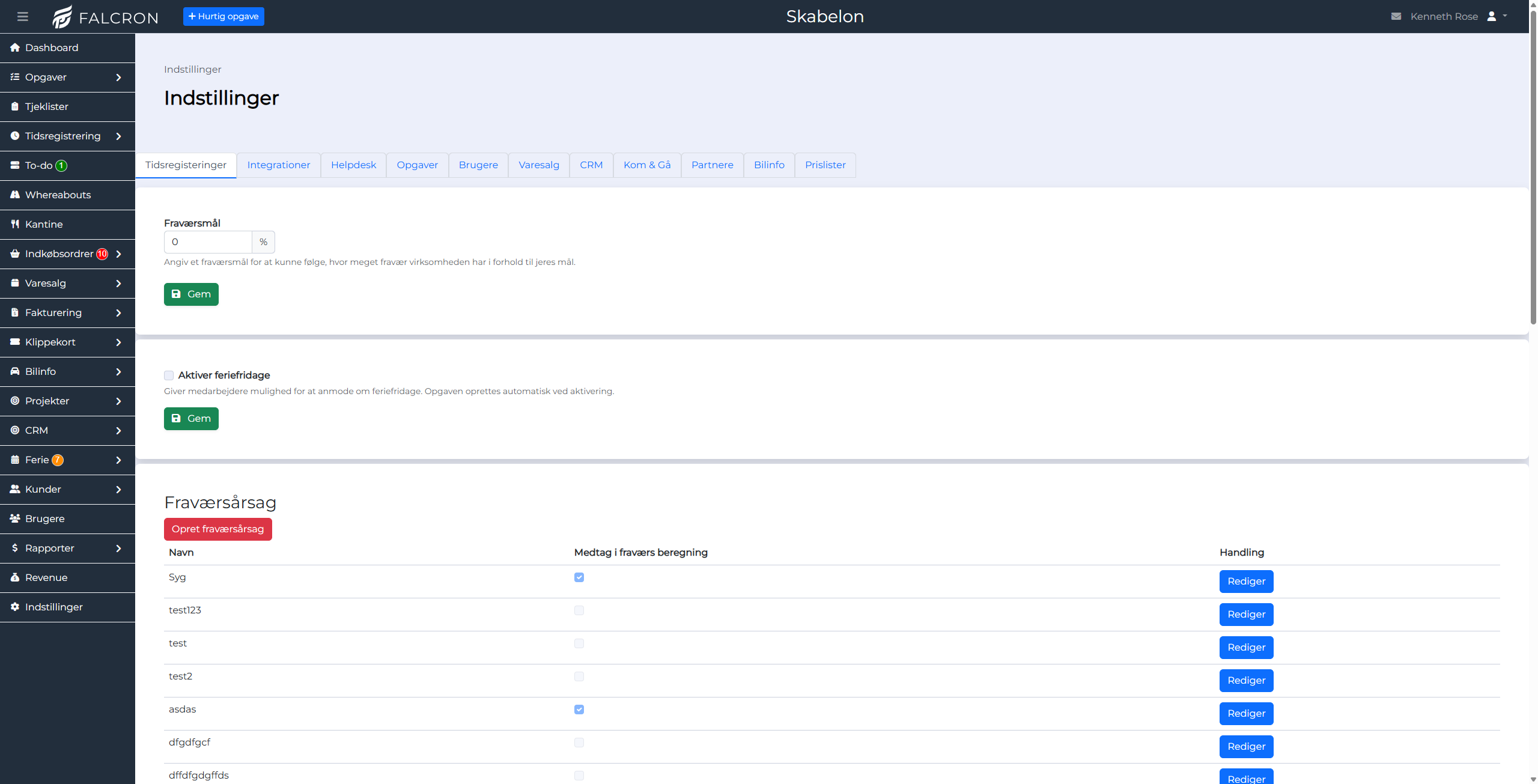Expand the Opgaver sidebar submenu
Screen dimensions: 1538x784
pyautogui.click(x=118, y=77)
